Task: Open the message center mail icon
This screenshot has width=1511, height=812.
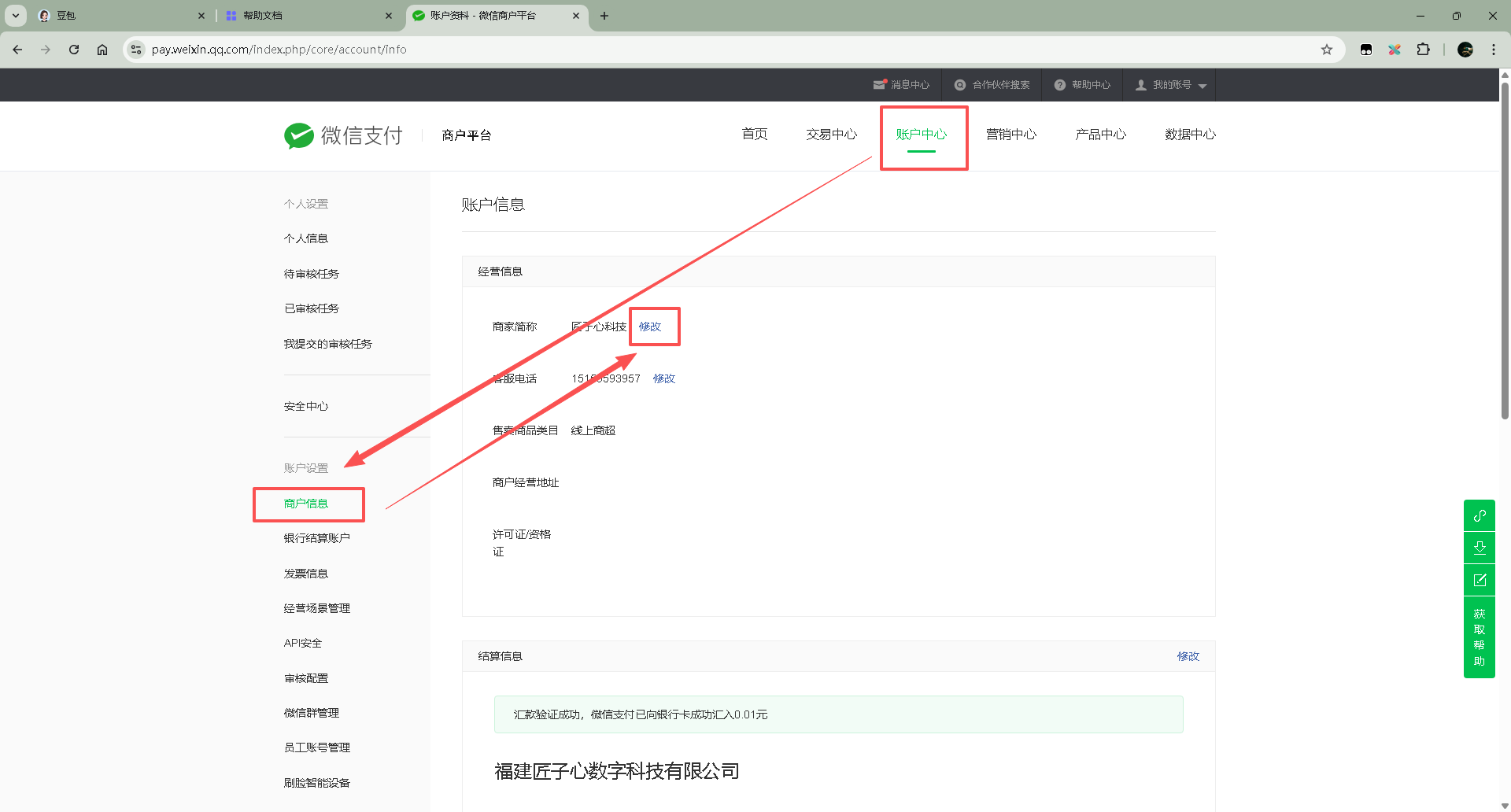Action: tap(879, 85)
